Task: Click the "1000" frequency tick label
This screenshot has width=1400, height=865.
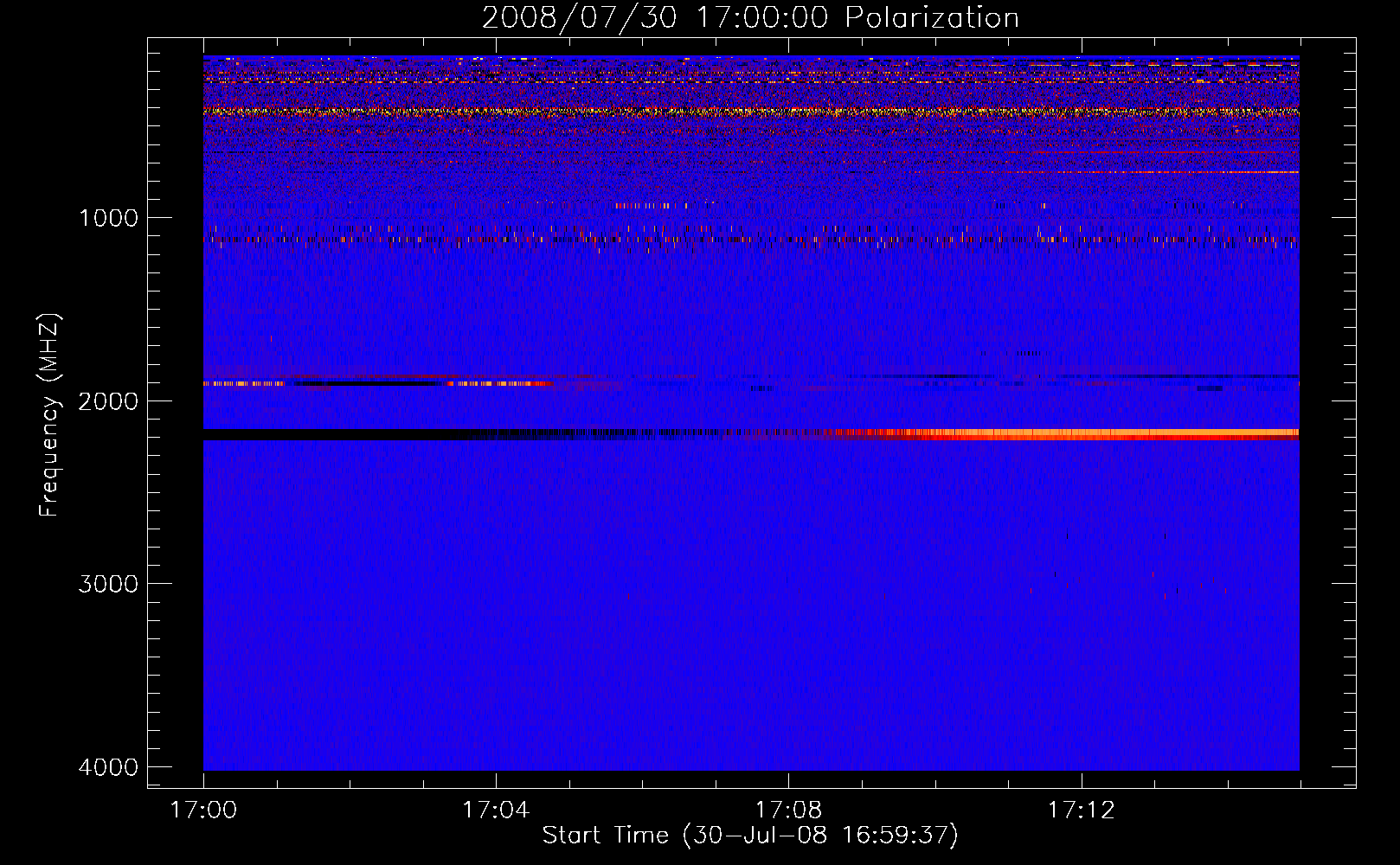Action: 108,218
